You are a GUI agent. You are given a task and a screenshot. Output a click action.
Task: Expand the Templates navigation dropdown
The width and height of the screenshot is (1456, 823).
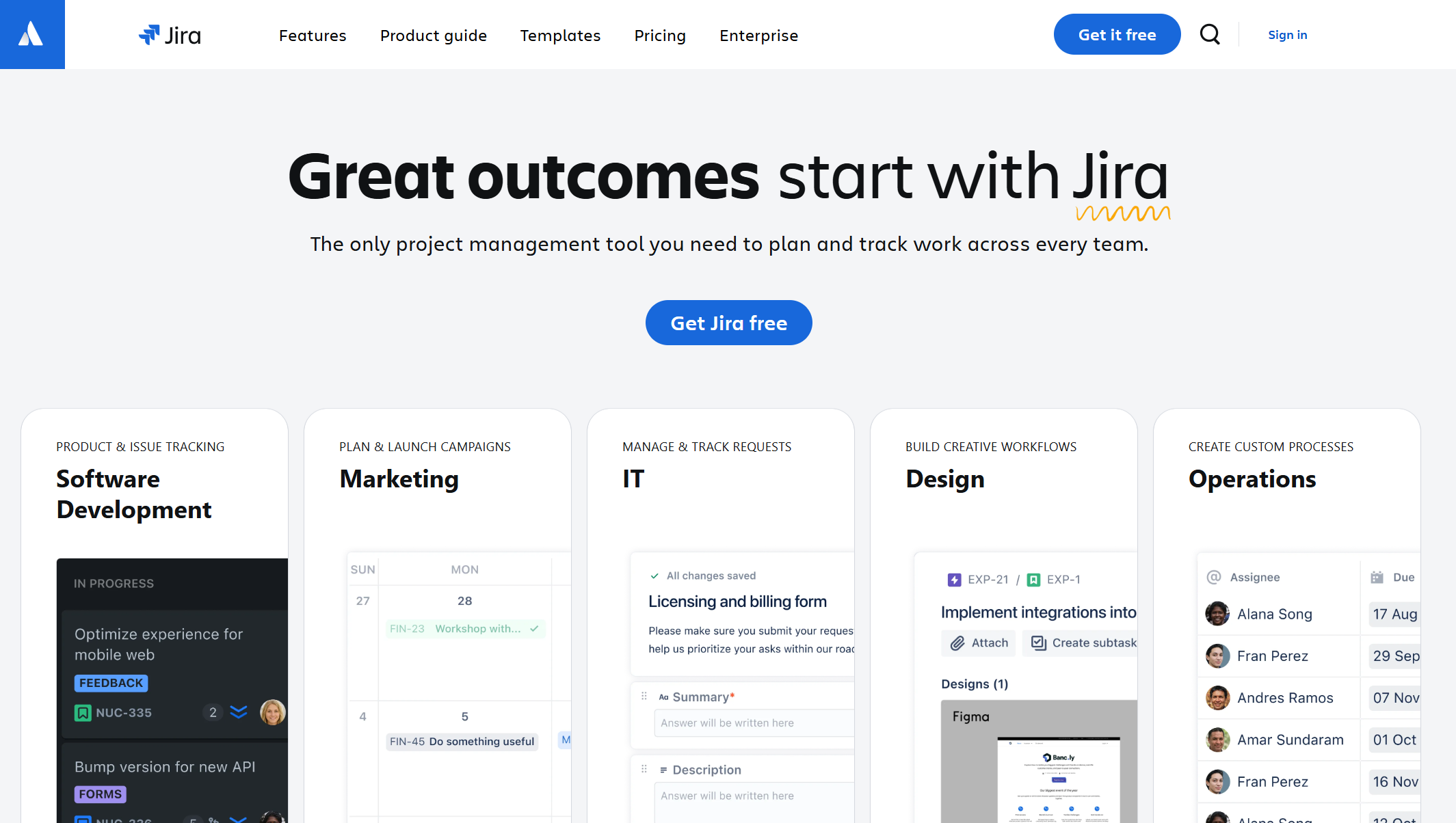[x=560, y=35]
